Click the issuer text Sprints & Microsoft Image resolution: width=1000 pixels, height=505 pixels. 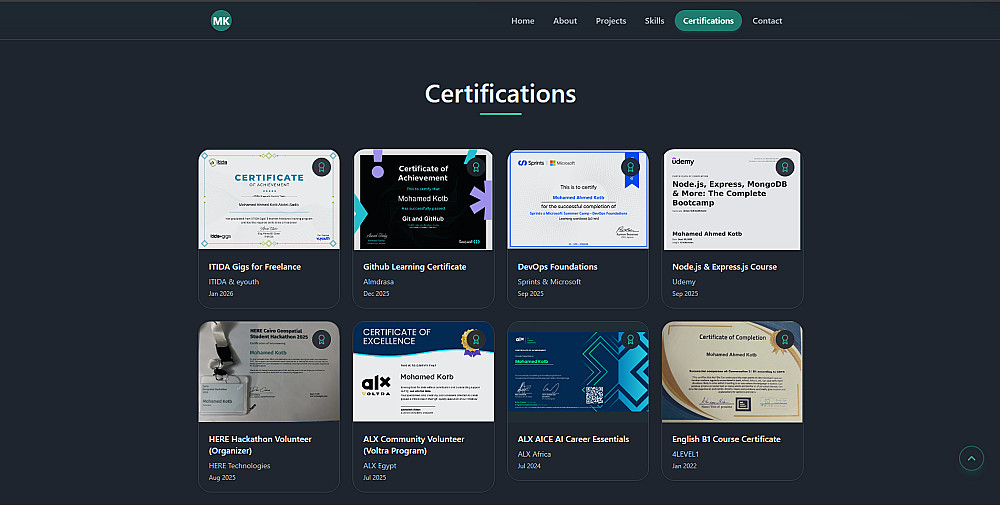pos(549,281)
